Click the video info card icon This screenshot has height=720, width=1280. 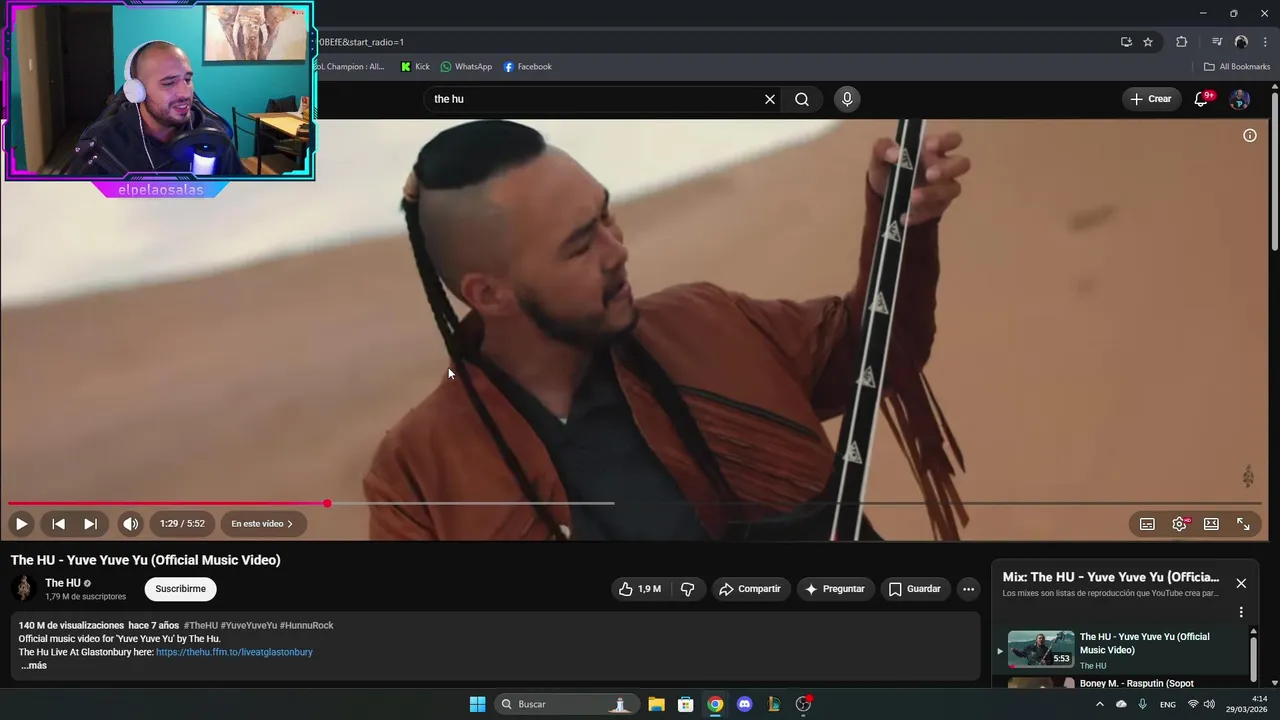pyautogui.click(x=1250, y=135)
